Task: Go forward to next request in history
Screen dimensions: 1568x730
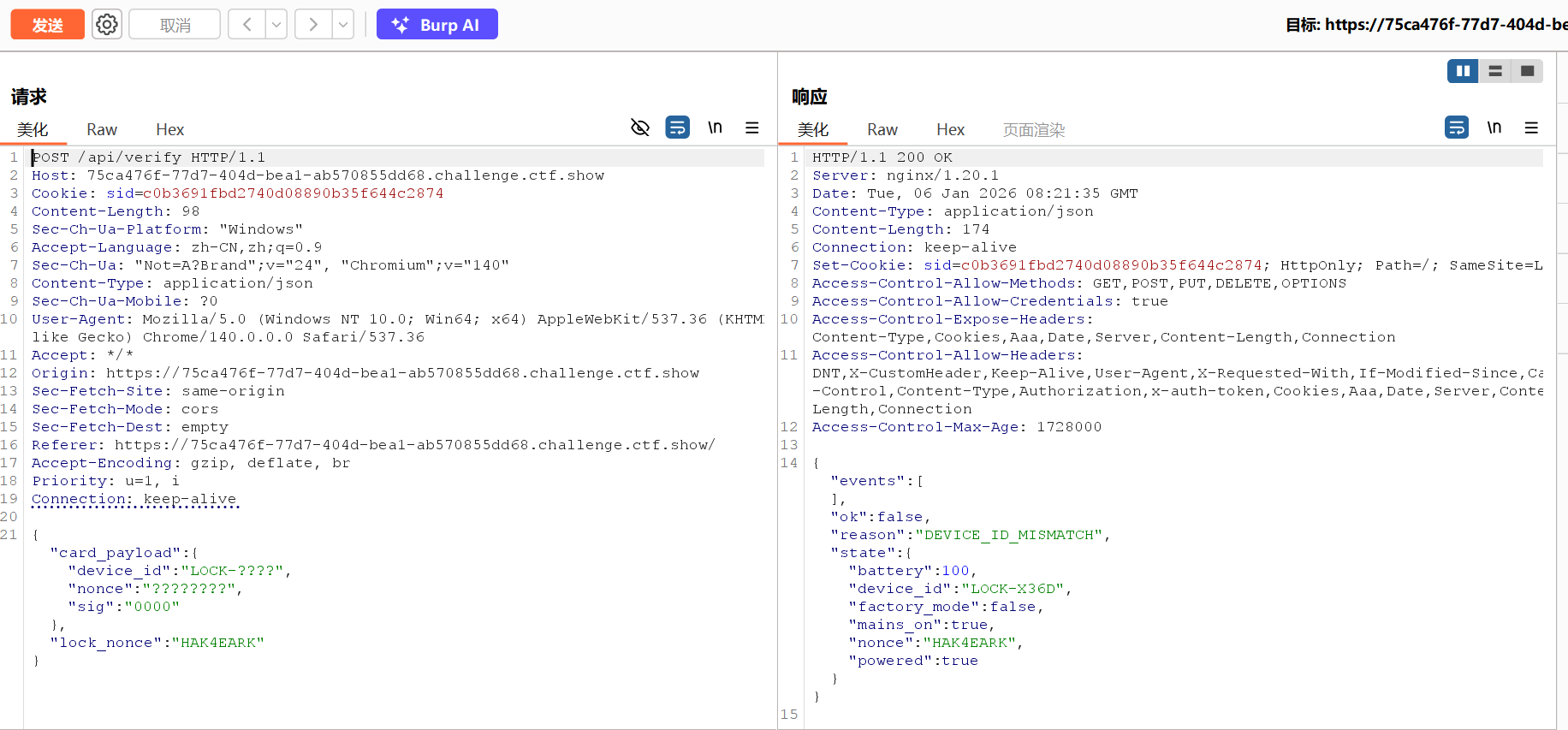Action: pyautogui.click(x=313, y=25)
